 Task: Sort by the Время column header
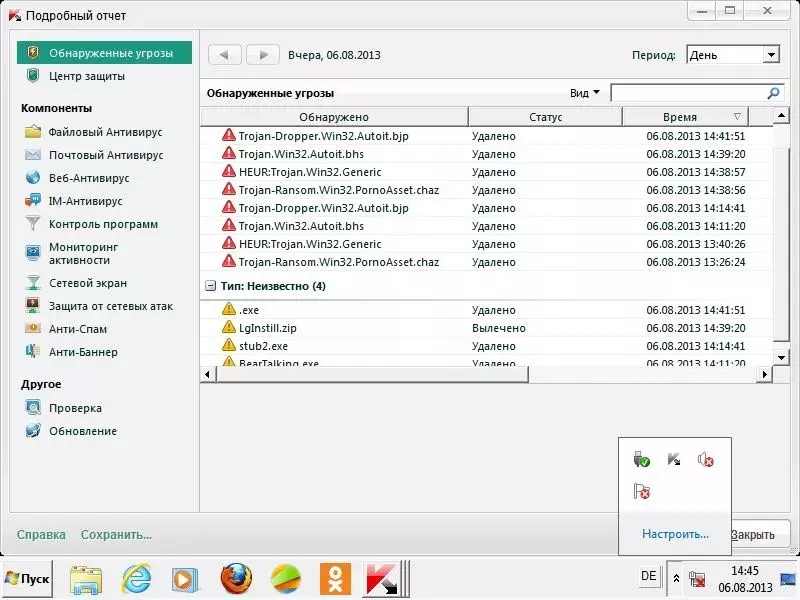[685, 117]
